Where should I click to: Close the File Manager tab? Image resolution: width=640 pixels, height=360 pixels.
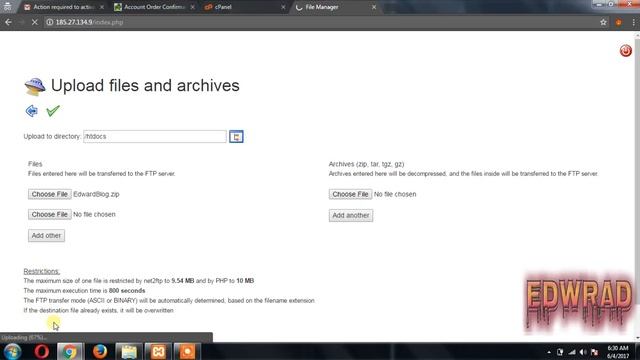(373, 7)
